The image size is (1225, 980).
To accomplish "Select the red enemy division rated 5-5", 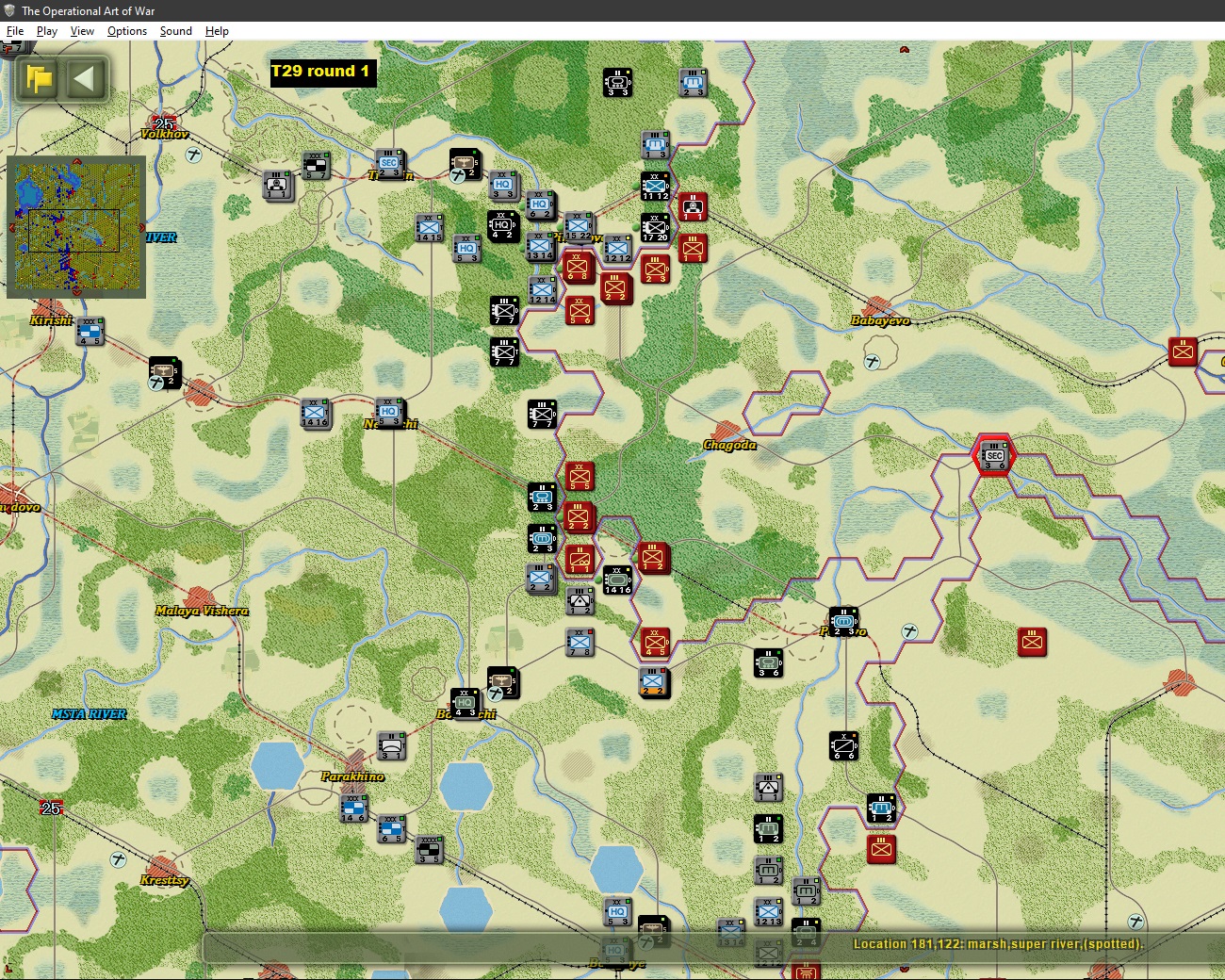I will coord(580,475).
